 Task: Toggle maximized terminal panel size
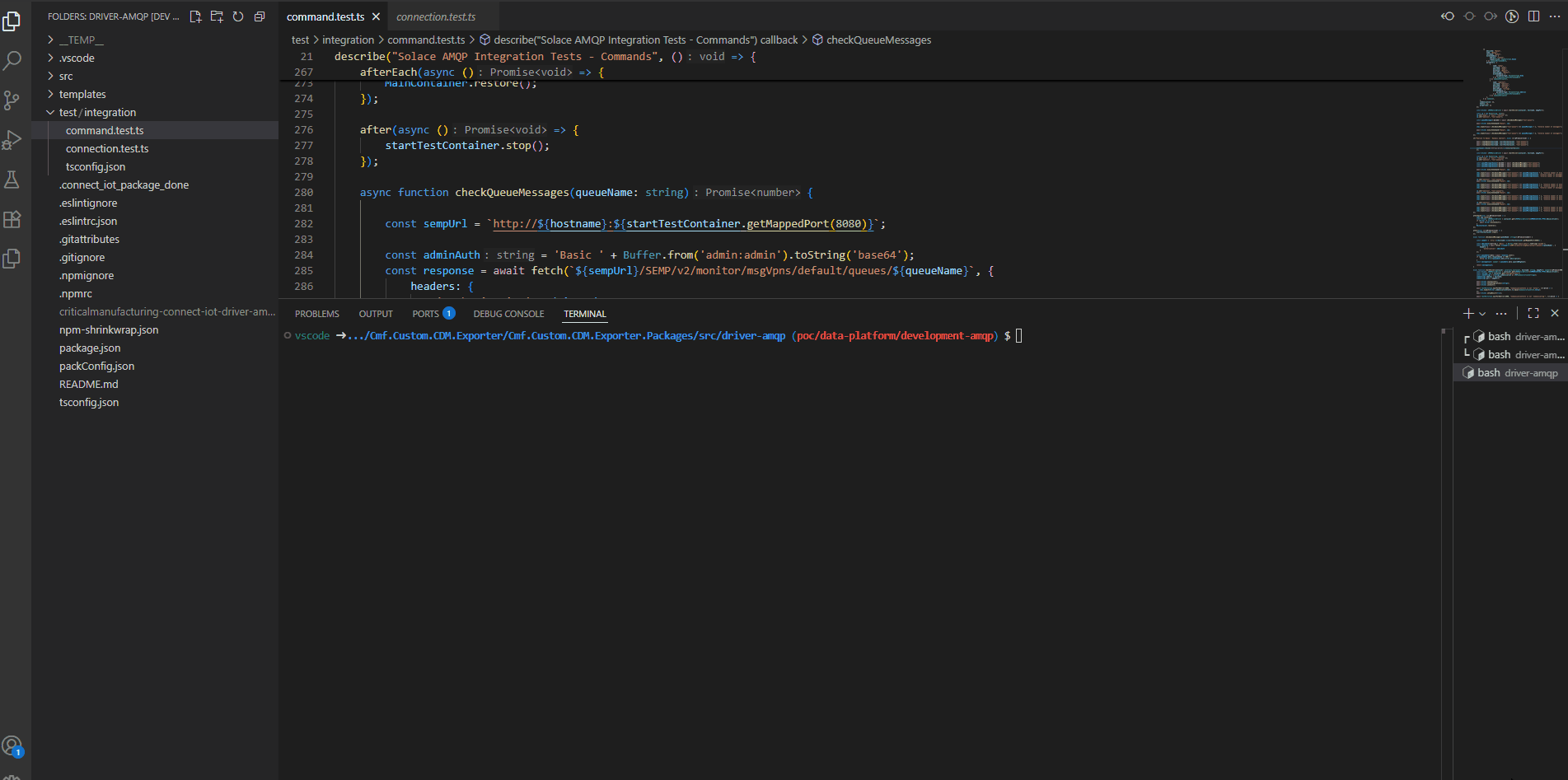(1533, 314)
